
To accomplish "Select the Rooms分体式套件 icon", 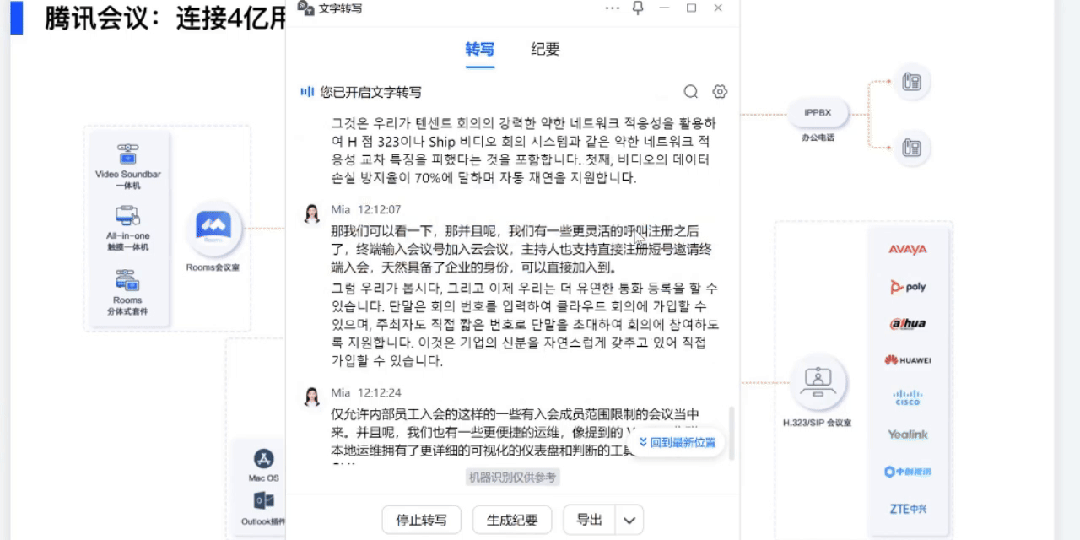I will tap(127, 280).
